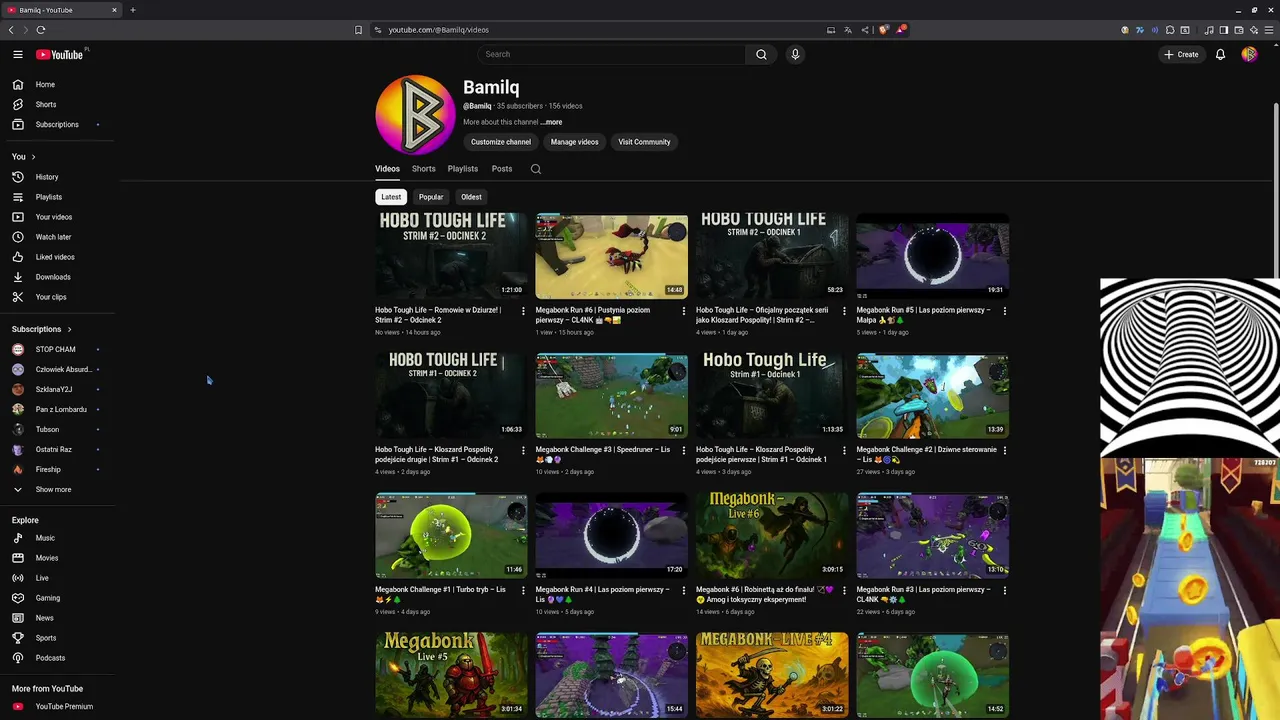Expand the Subscriptions section header
The image size is (1280, 720).
[x=42, y=329]
